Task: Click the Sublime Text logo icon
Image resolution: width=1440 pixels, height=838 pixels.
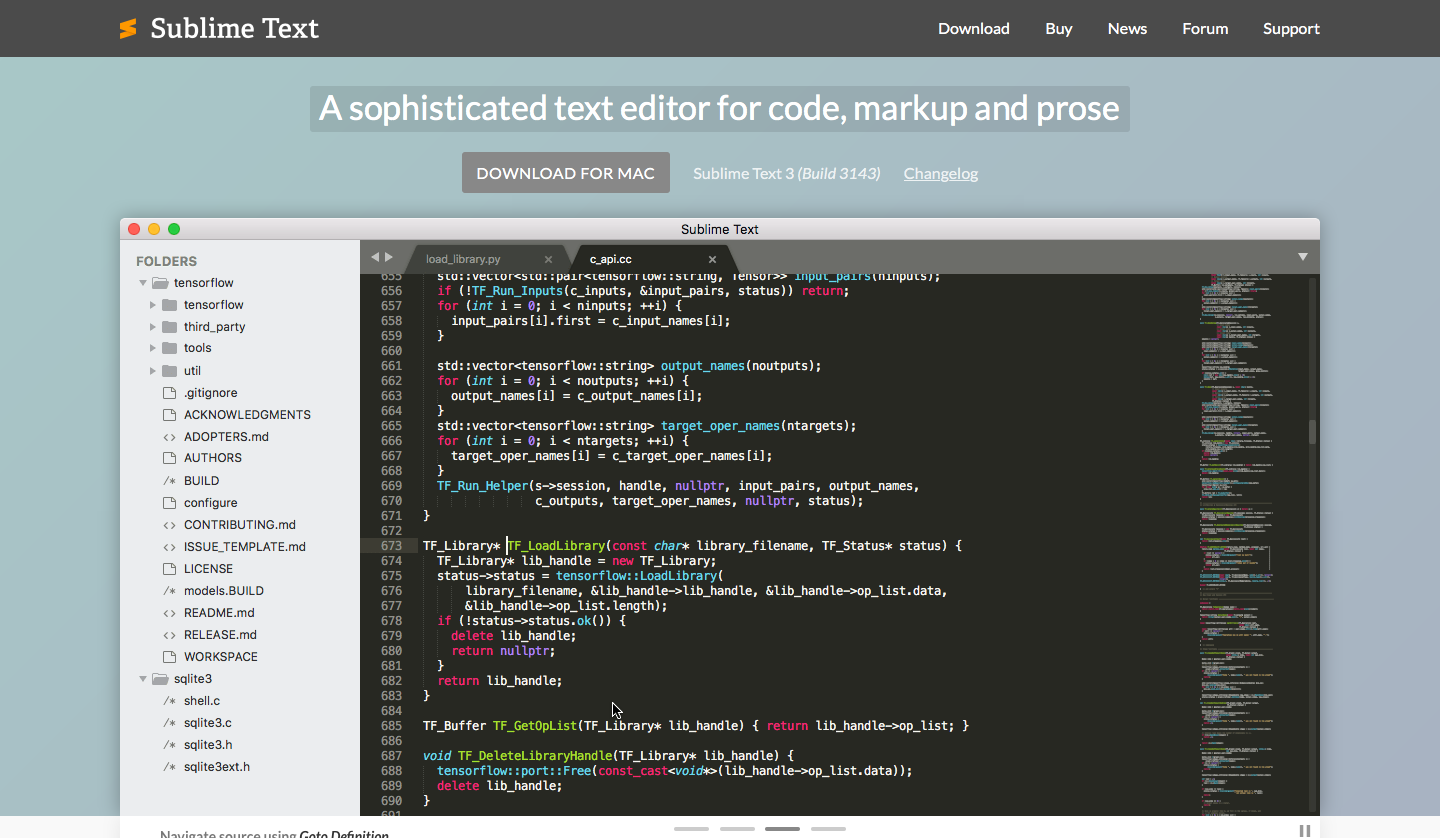Action: (x=128, y=29)
